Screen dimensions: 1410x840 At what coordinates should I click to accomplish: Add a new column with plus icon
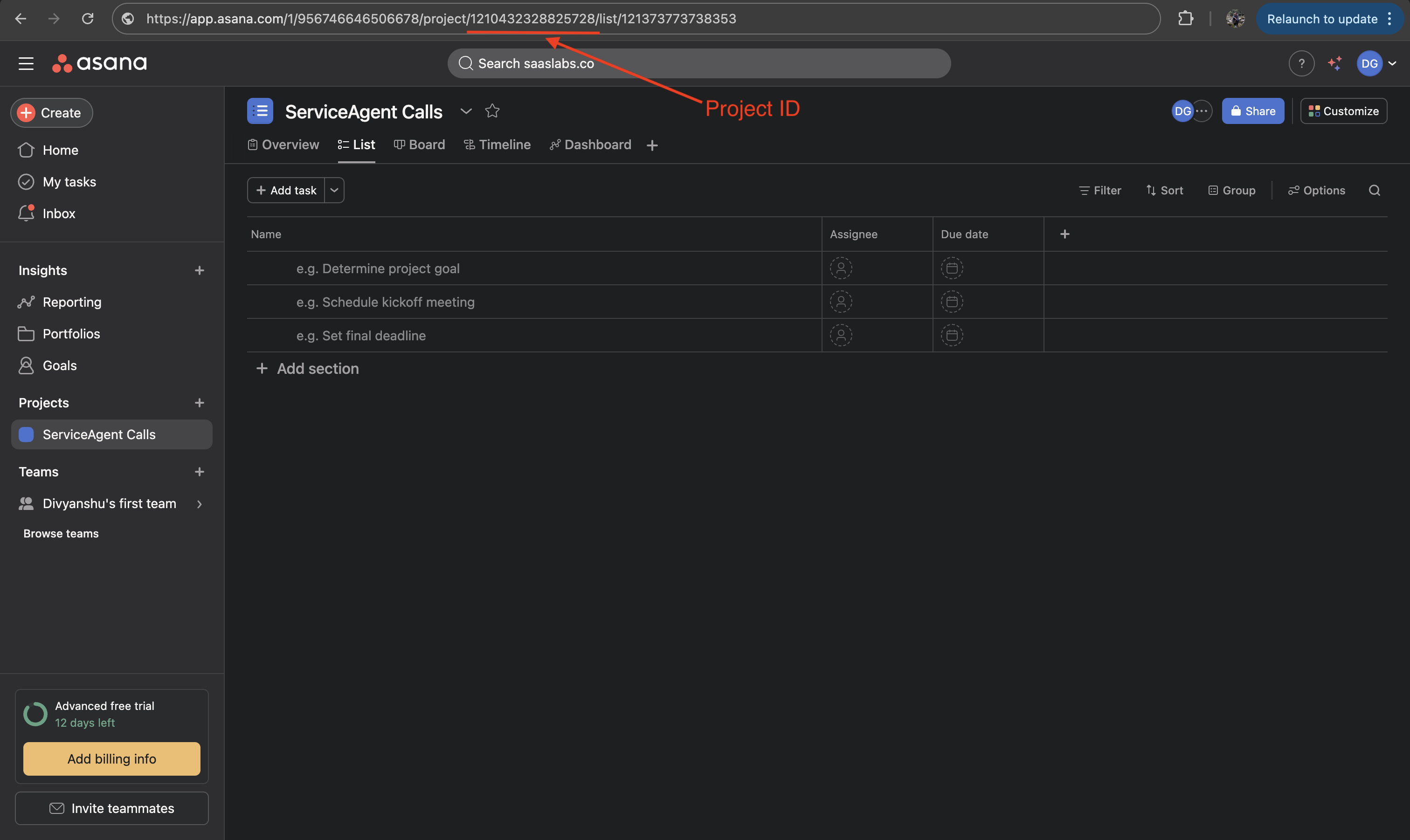point(1064,234)
